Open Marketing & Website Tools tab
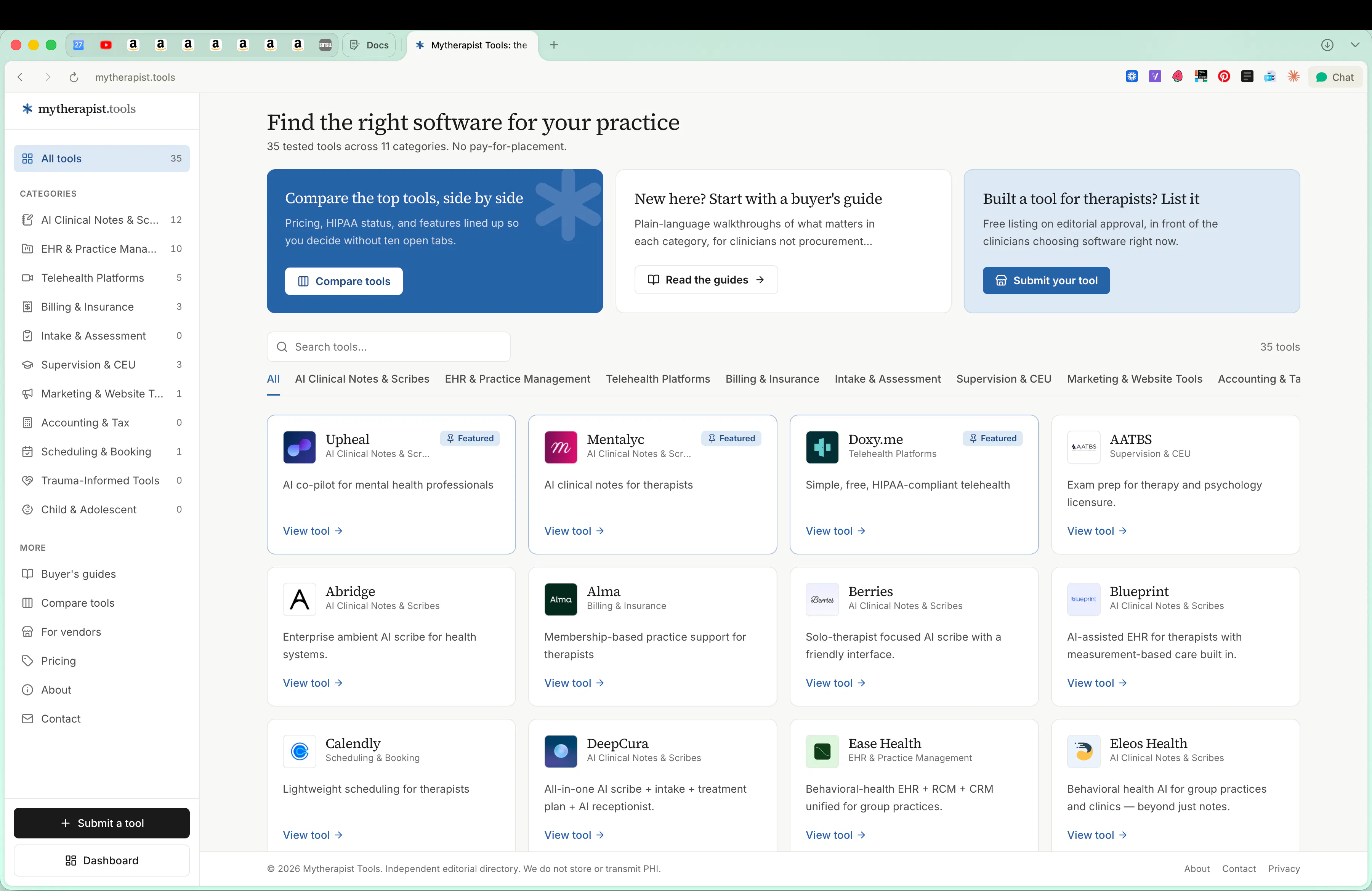The width and height of the screenshot is (1372, 891). click(1134, 379)
